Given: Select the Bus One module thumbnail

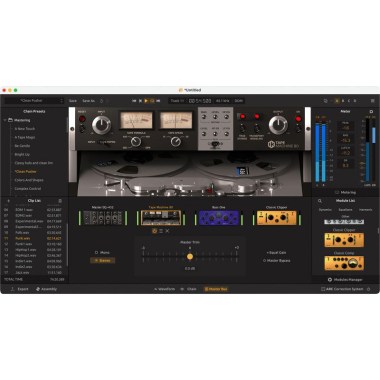Looking at the screenshot, I should (219, 218).
